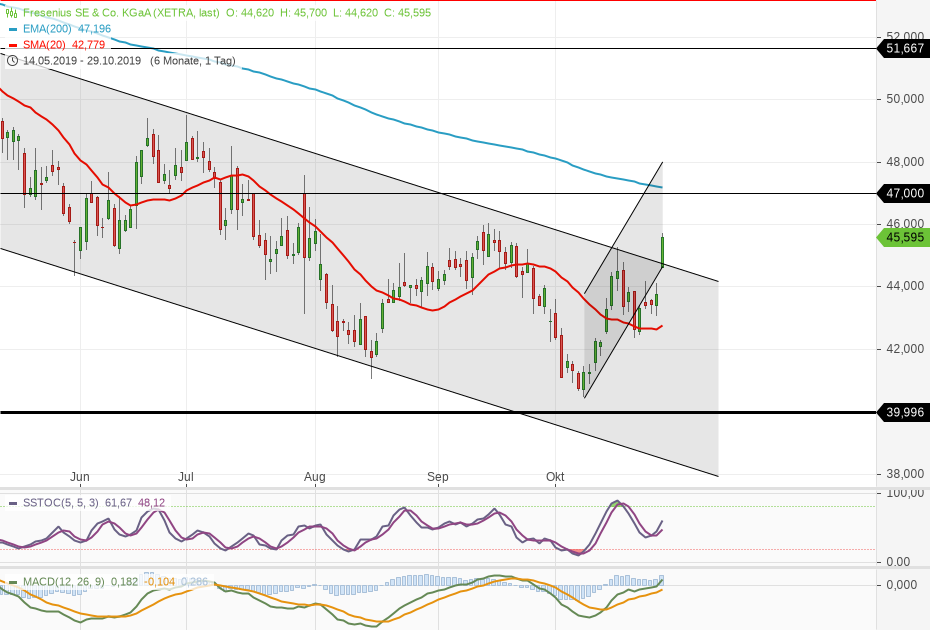Select the SSTOC(5, 5, 3) indicator label
This screenshot has height=630, width=930.
click(60, 503)
